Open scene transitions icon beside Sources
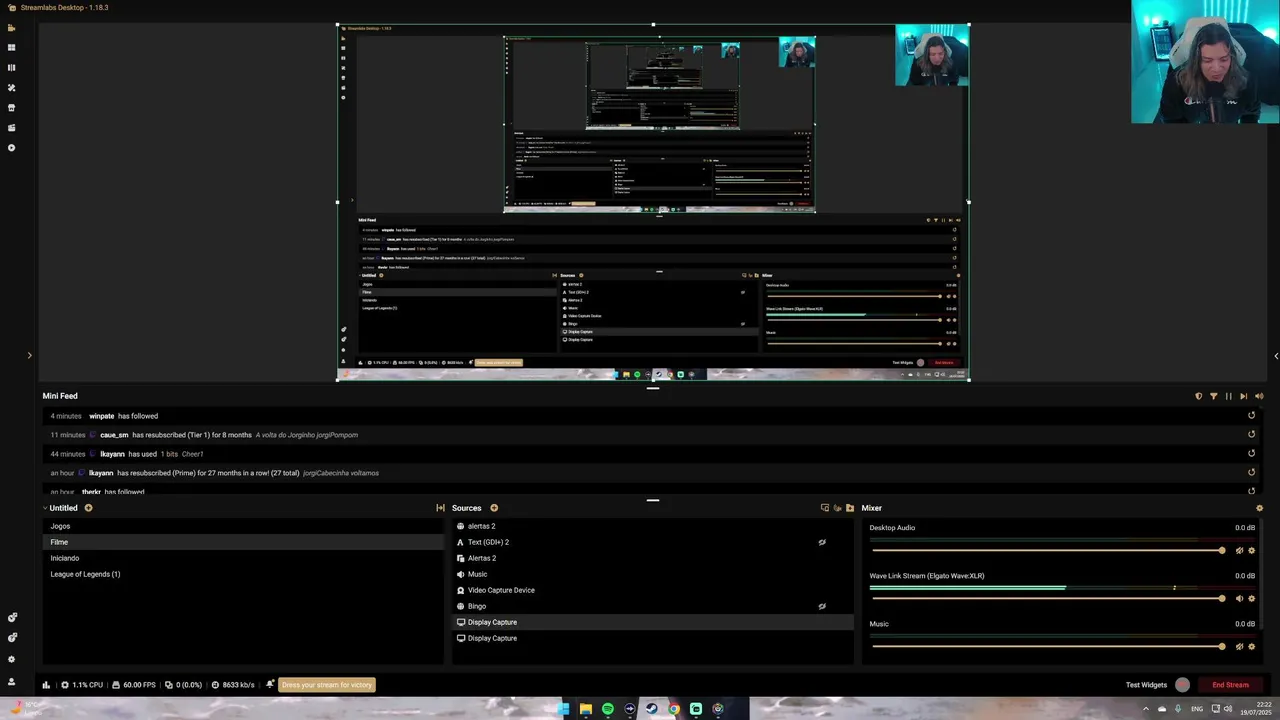This screenshot has height=720, width=1280. click(440, 508)
